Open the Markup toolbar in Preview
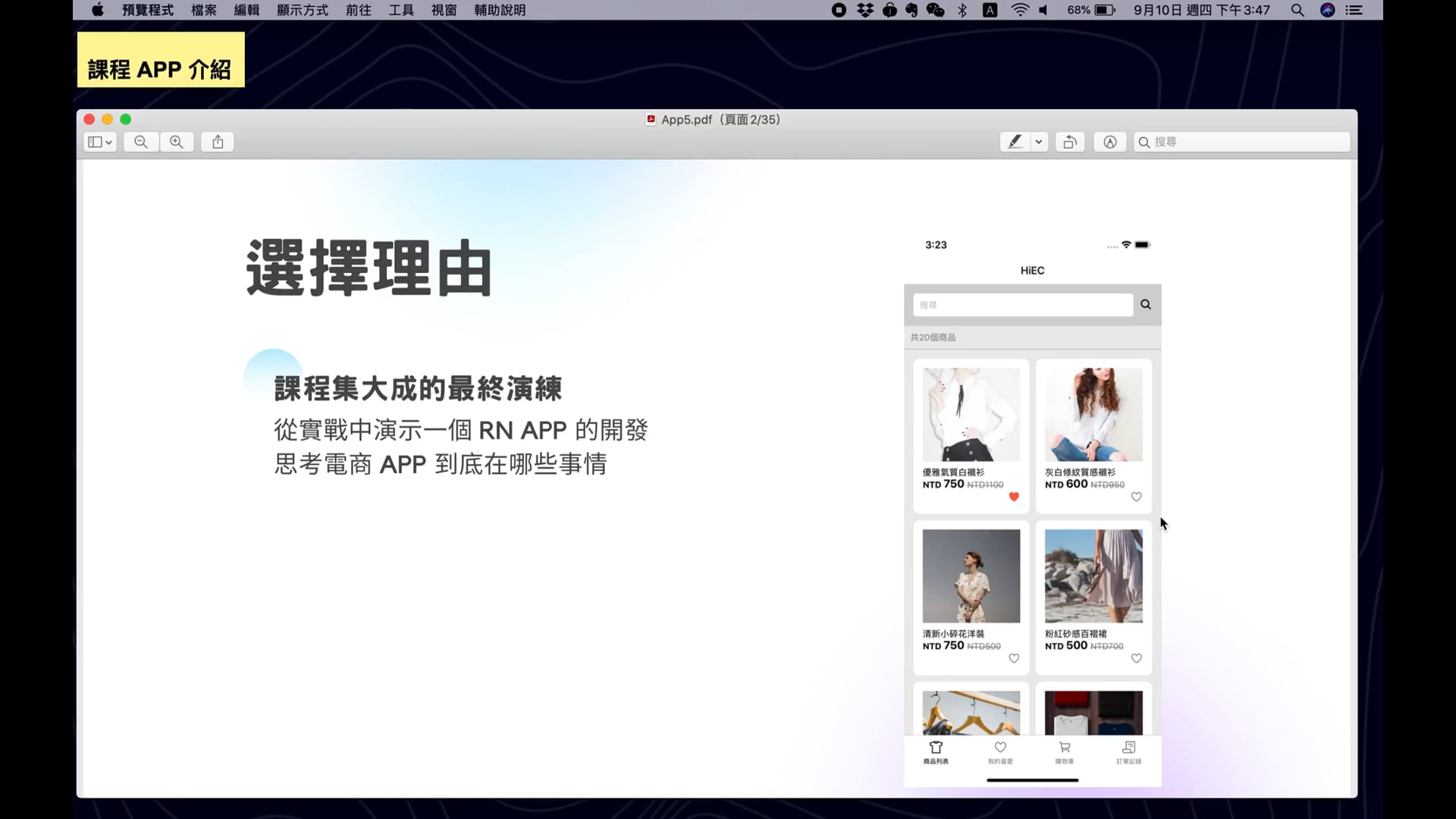The width and height of the screenshot is (1456, 819). coord(1109,142)
